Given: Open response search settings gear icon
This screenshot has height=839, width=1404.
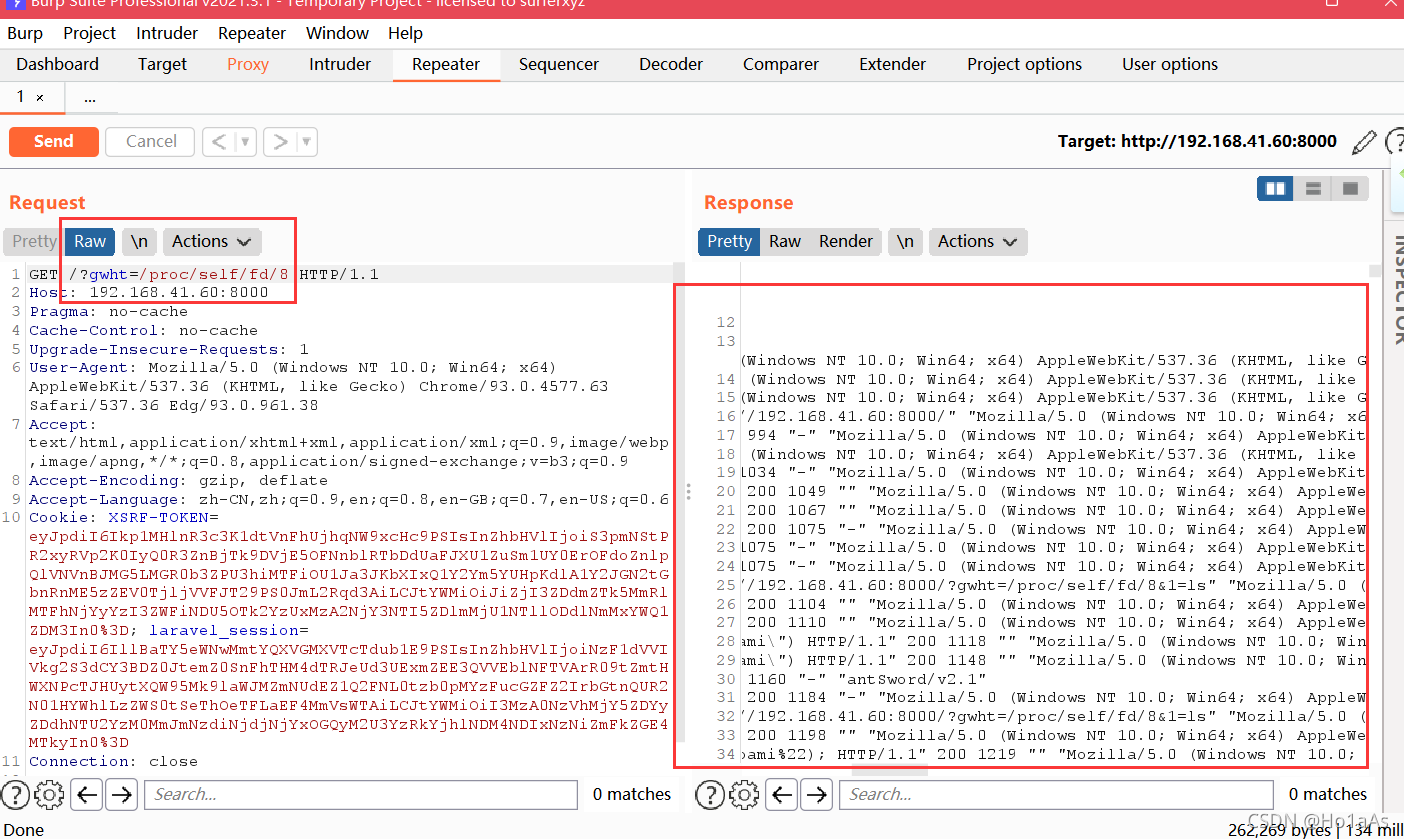Looking at the screenshot, I should coord(744,795).
